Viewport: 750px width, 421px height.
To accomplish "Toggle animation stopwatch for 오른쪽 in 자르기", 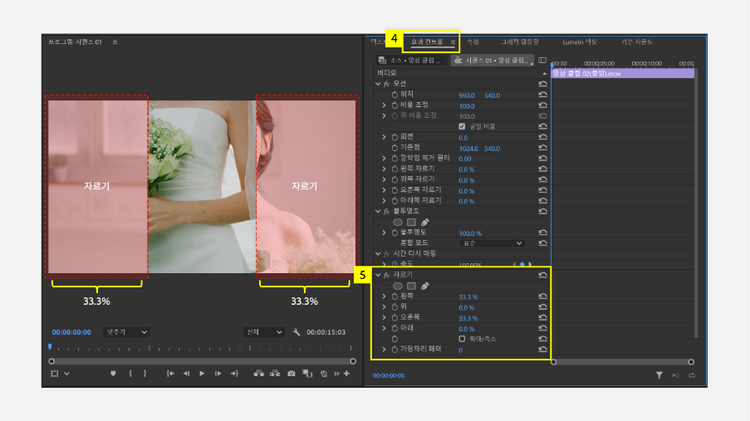I will (395, 318).
